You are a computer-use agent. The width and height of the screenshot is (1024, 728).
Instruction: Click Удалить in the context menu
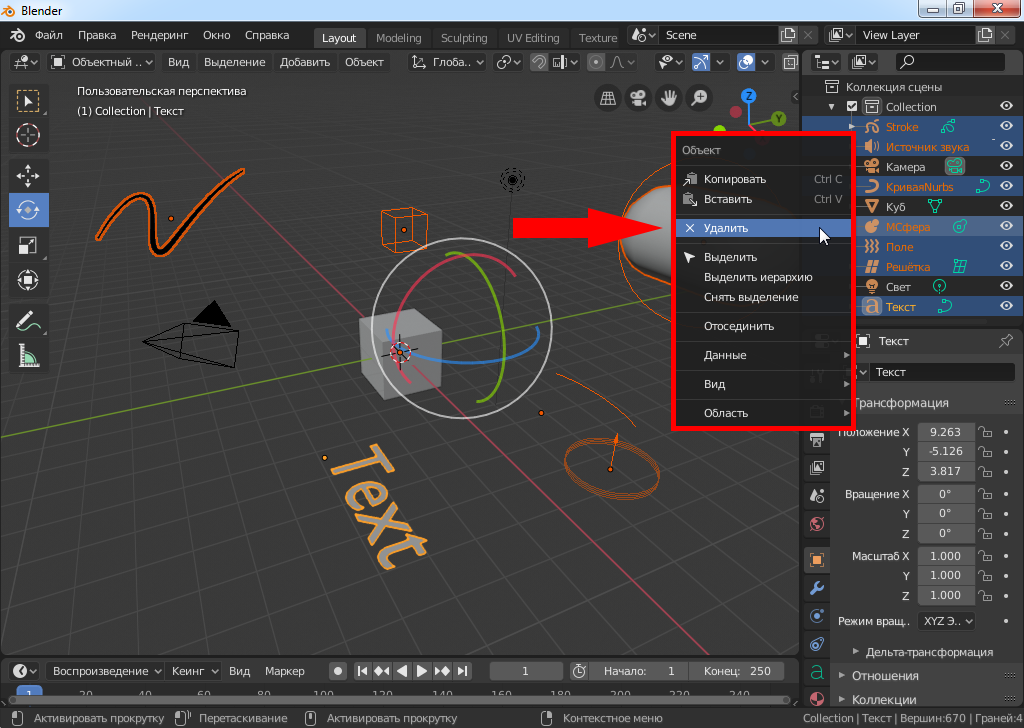coord(726,228)
